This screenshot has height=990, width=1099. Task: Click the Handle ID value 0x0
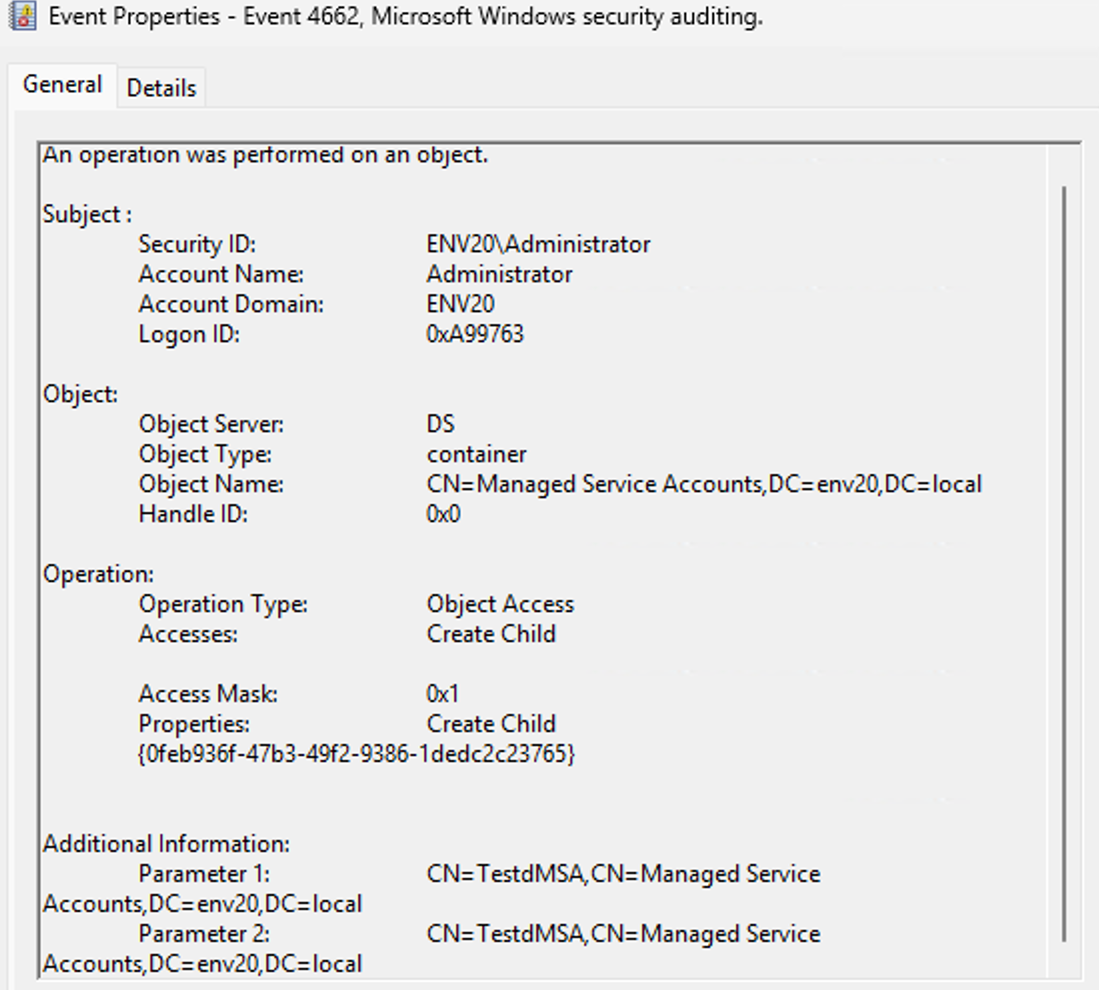(x=443, y=515)
